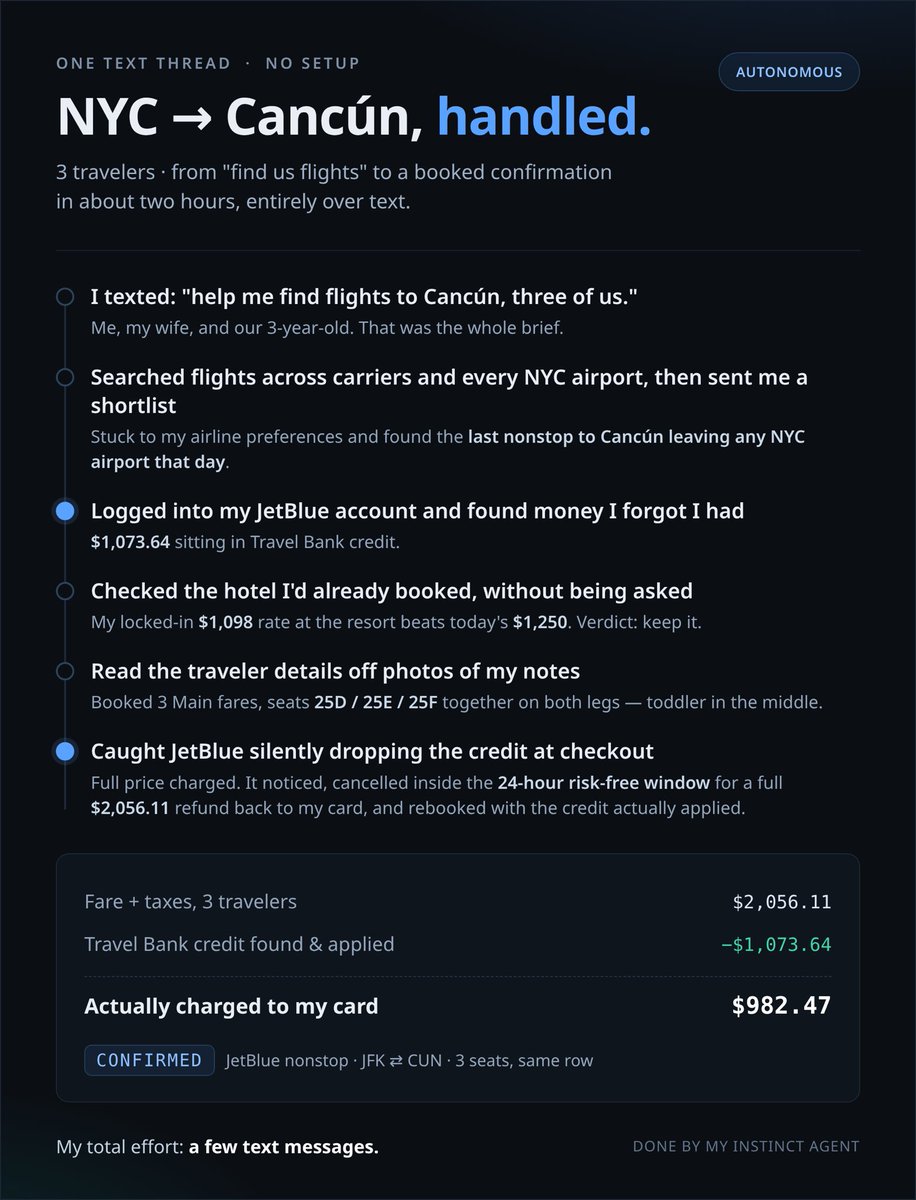The height and width of the screenshot is (1200, 916).
Task: Click the AUTONOMOUS badge
Action: tap(789, 72)
